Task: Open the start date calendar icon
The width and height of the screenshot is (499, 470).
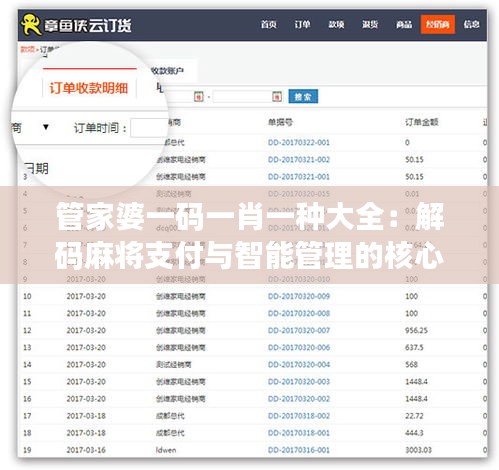Action: coord(199,97)
